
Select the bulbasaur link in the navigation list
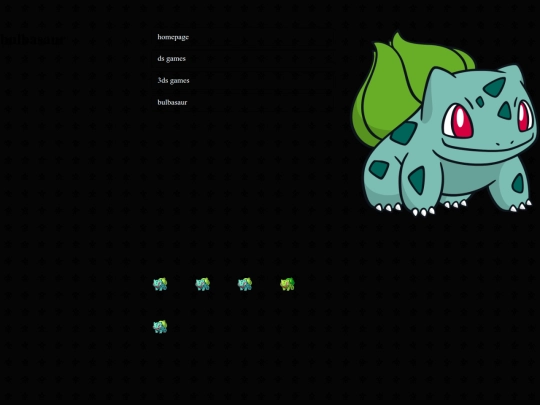pos(172,102)
